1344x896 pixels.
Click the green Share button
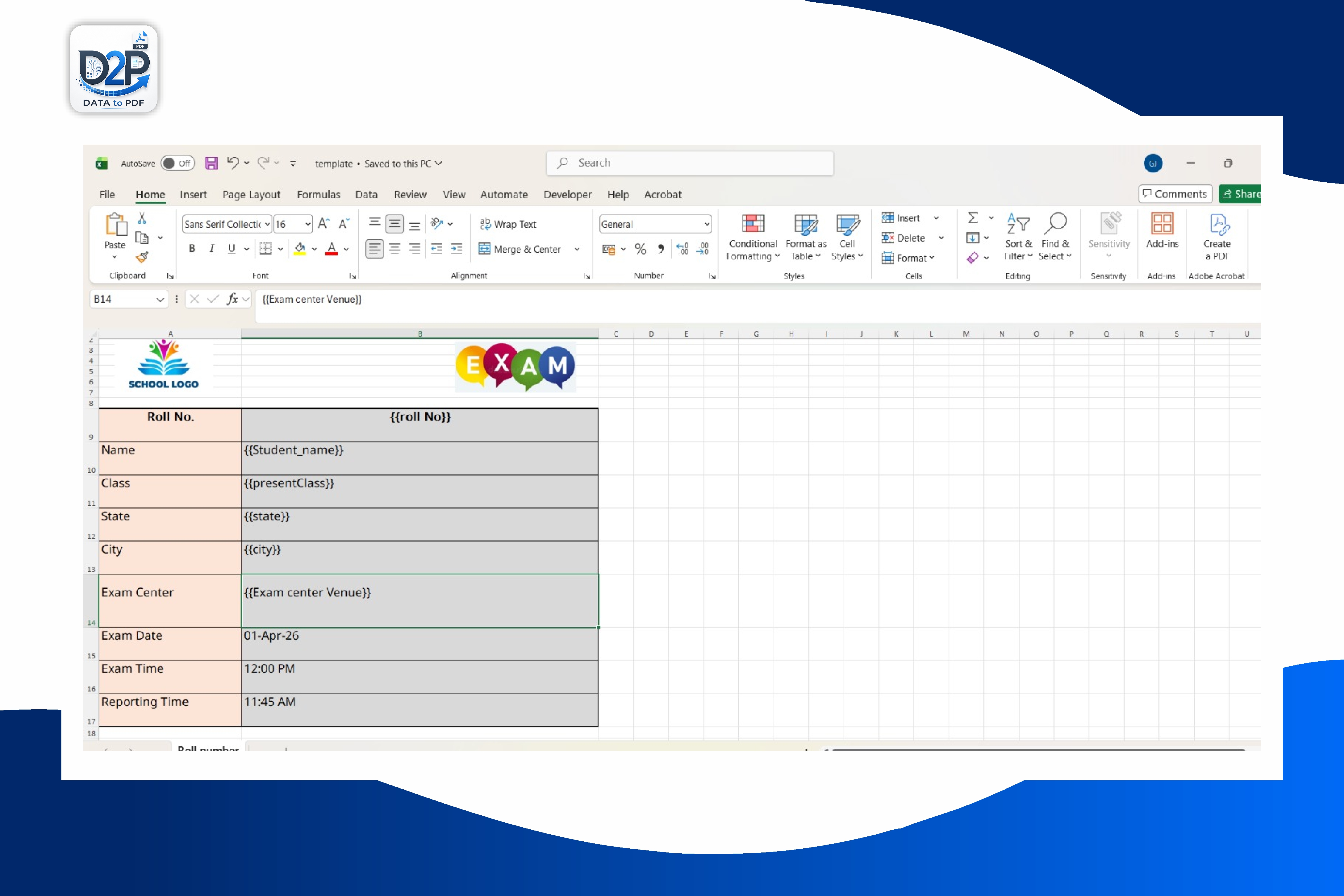point(1240,194)
